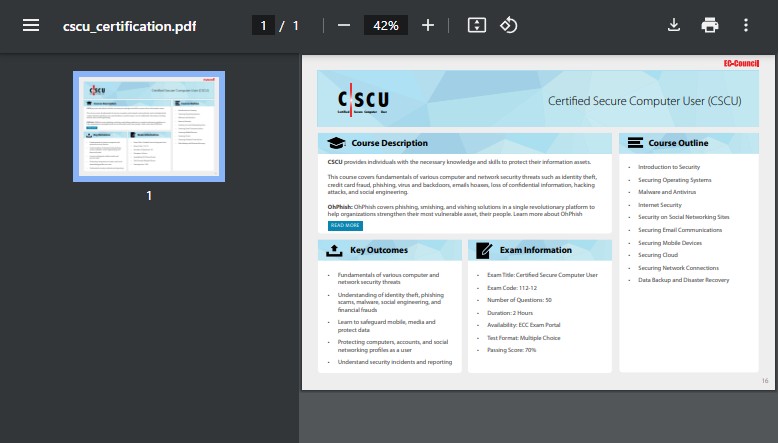Click Securing Cloud outline item

coord(658,255)
